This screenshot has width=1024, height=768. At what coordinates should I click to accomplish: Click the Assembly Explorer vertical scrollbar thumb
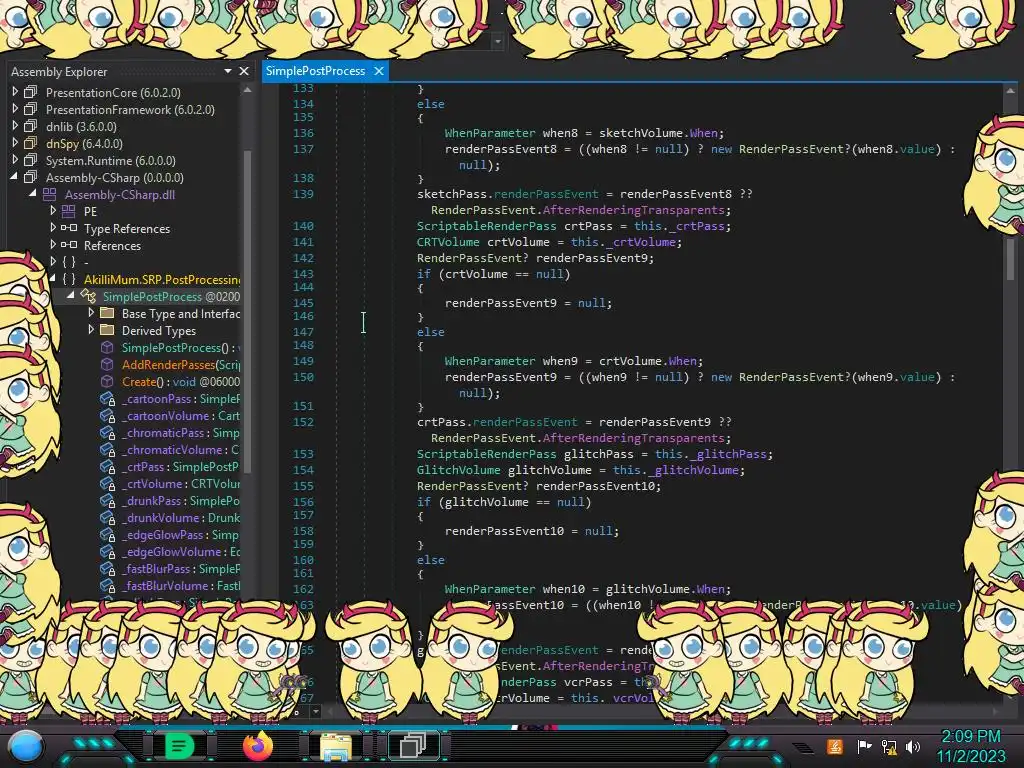(248, 310)
